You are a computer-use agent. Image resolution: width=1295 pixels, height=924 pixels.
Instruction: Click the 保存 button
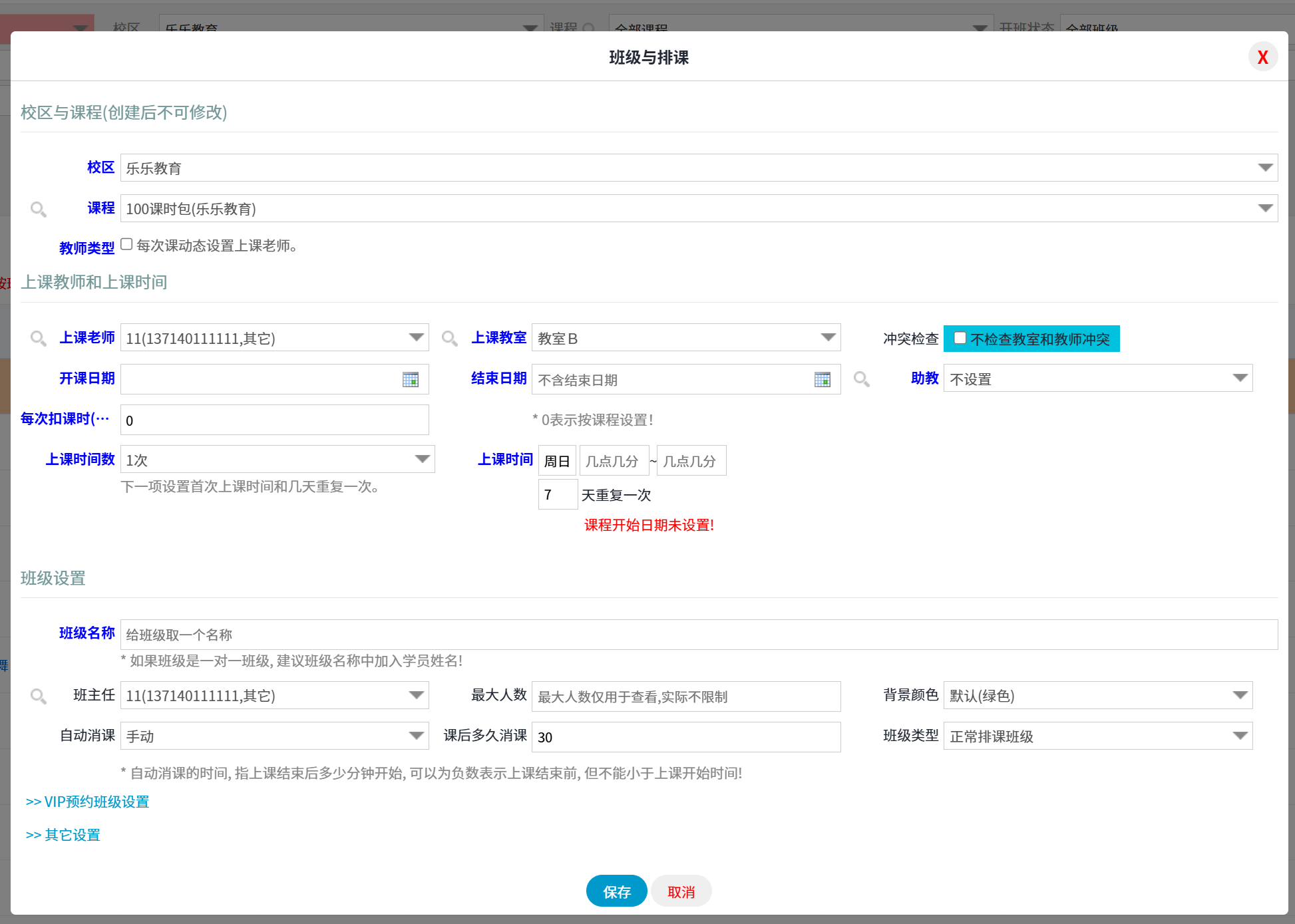click(616, 891)
